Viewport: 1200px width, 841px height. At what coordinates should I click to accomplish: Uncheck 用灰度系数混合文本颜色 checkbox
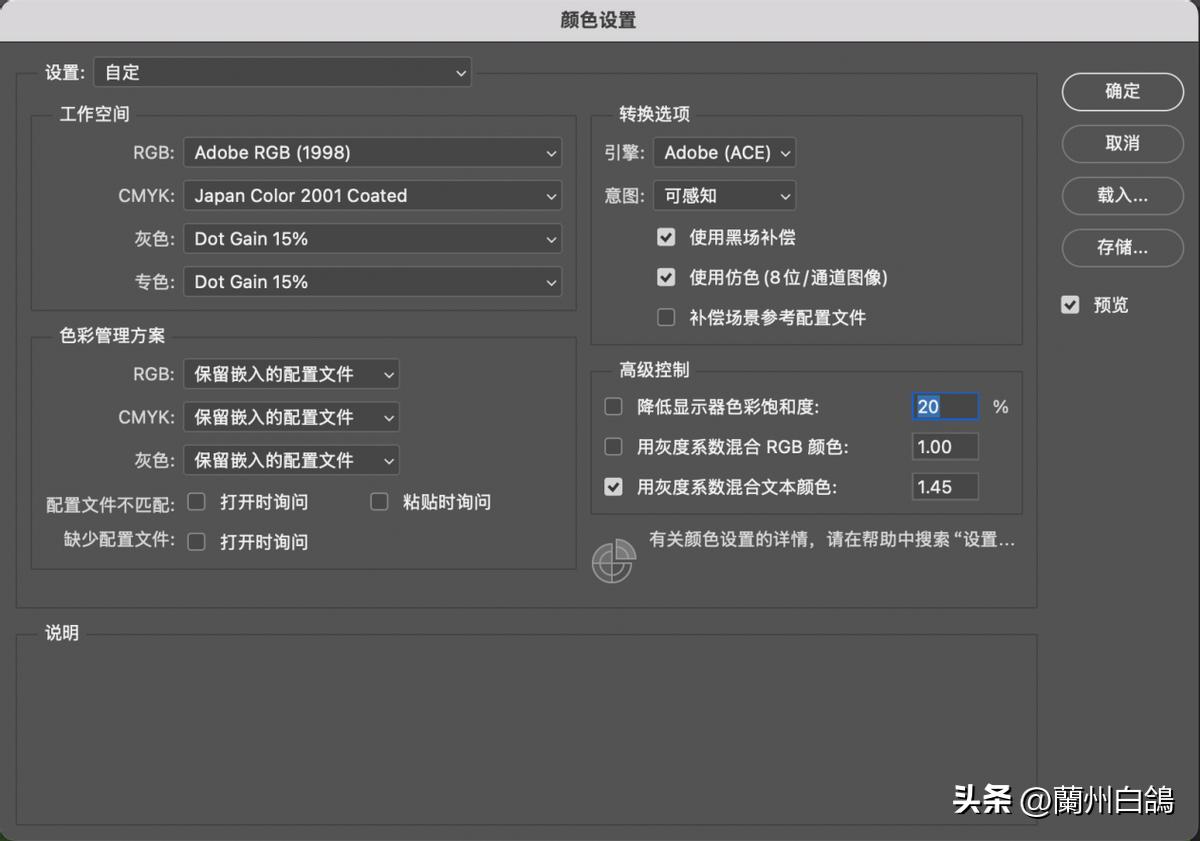(614, 487)
